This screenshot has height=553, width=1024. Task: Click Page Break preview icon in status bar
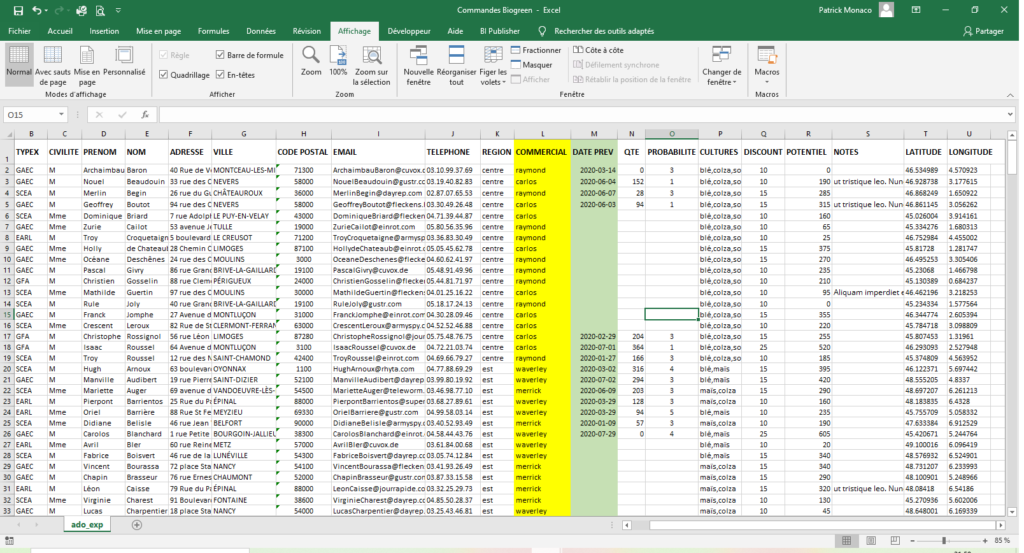point(895,541)
